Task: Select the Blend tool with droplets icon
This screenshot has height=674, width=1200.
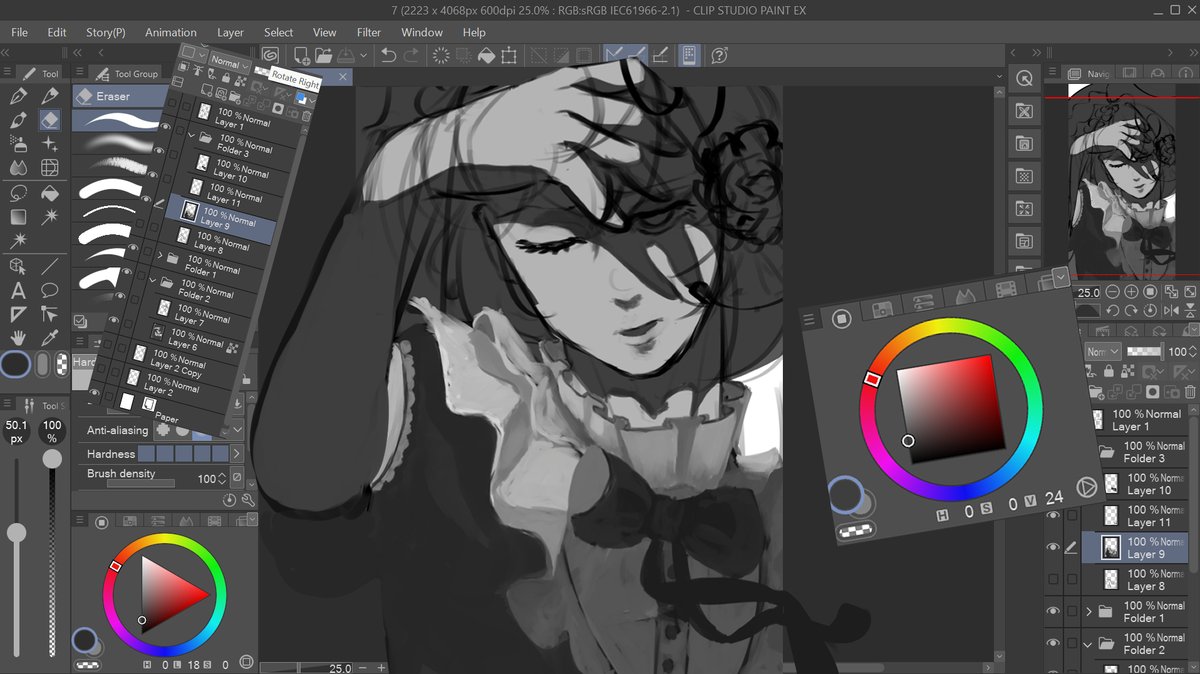Action: pyautogui.click(x=18, y=168)
